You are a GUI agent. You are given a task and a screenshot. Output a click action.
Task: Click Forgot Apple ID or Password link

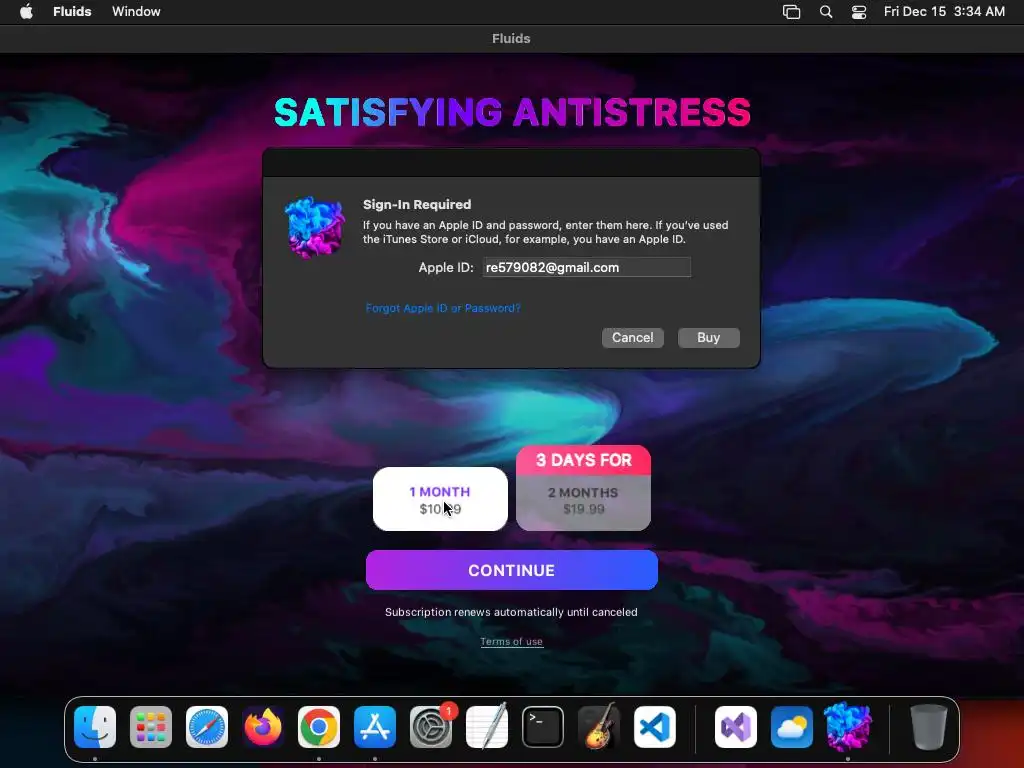443,308
